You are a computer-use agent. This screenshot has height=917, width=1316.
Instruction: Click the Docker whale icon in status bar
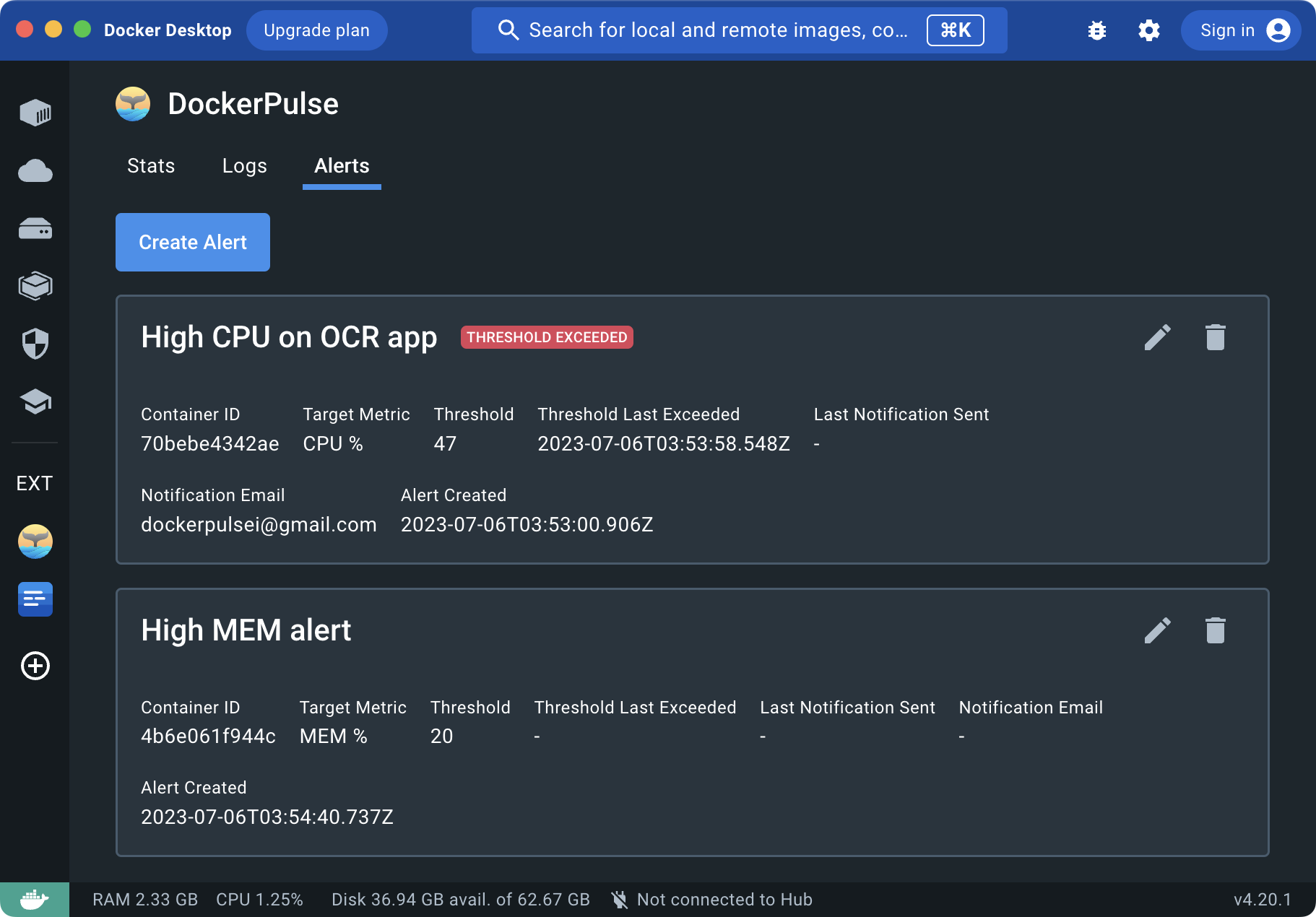coord(35,900)
